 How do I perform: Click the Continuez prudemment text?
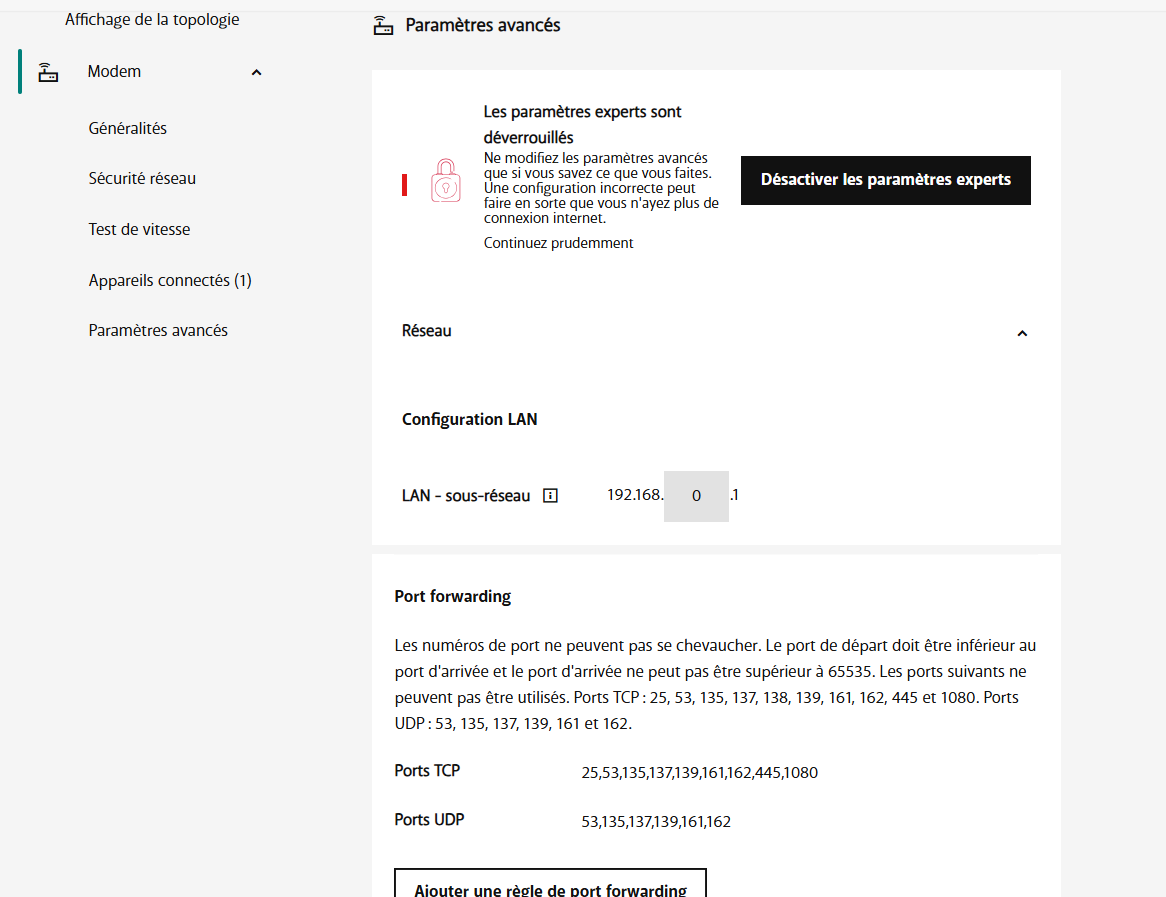pyautogui.click(x=558, y=243)
